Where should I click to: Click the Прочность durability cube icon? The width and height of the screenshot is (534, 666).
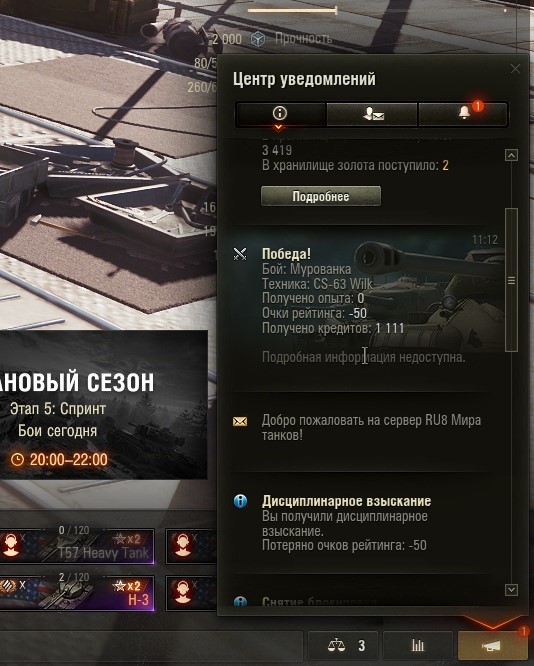coord(258,39)
